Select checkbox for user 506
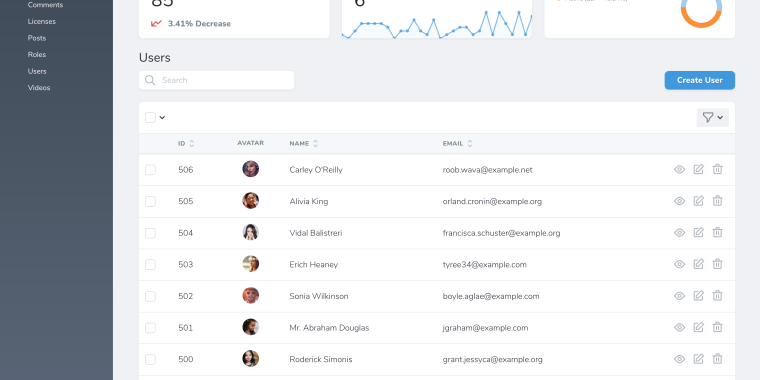760x380 pixels. coord(150,170)
